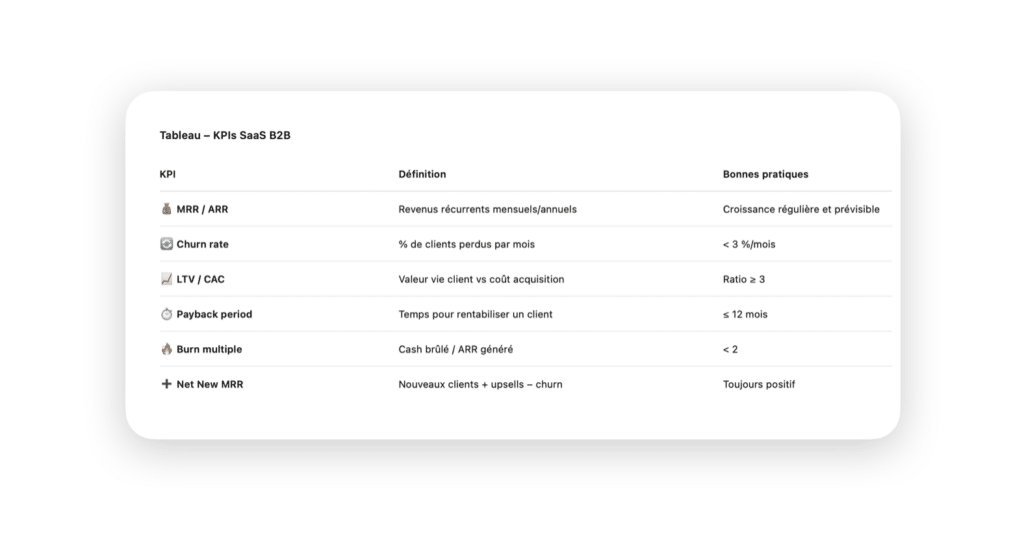Click the cell 'Cash brûlé / ARR généré'
Screen dimensions: 1024x537
coord(456,349)
